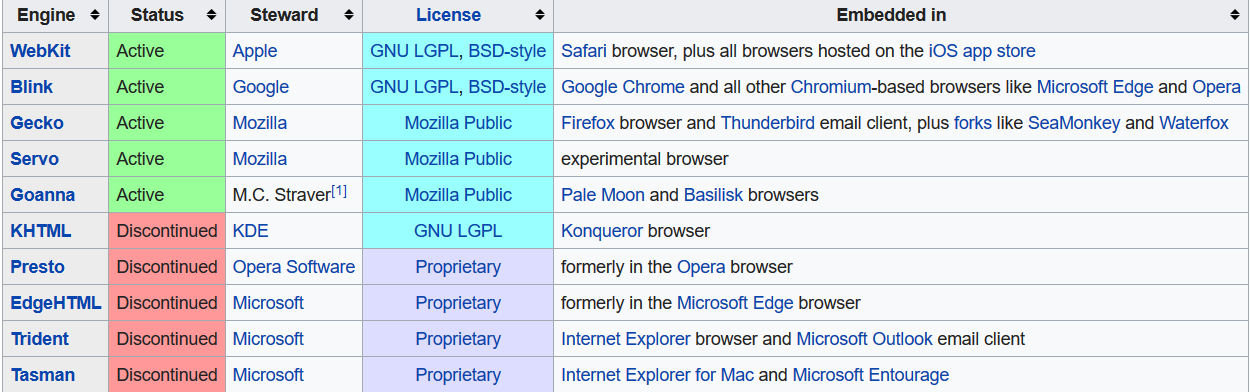This screenshot has width=1250, height=392.
Task: Sort table by Steward column arrows
Action: pyautogui.click(x=348, y=15)
